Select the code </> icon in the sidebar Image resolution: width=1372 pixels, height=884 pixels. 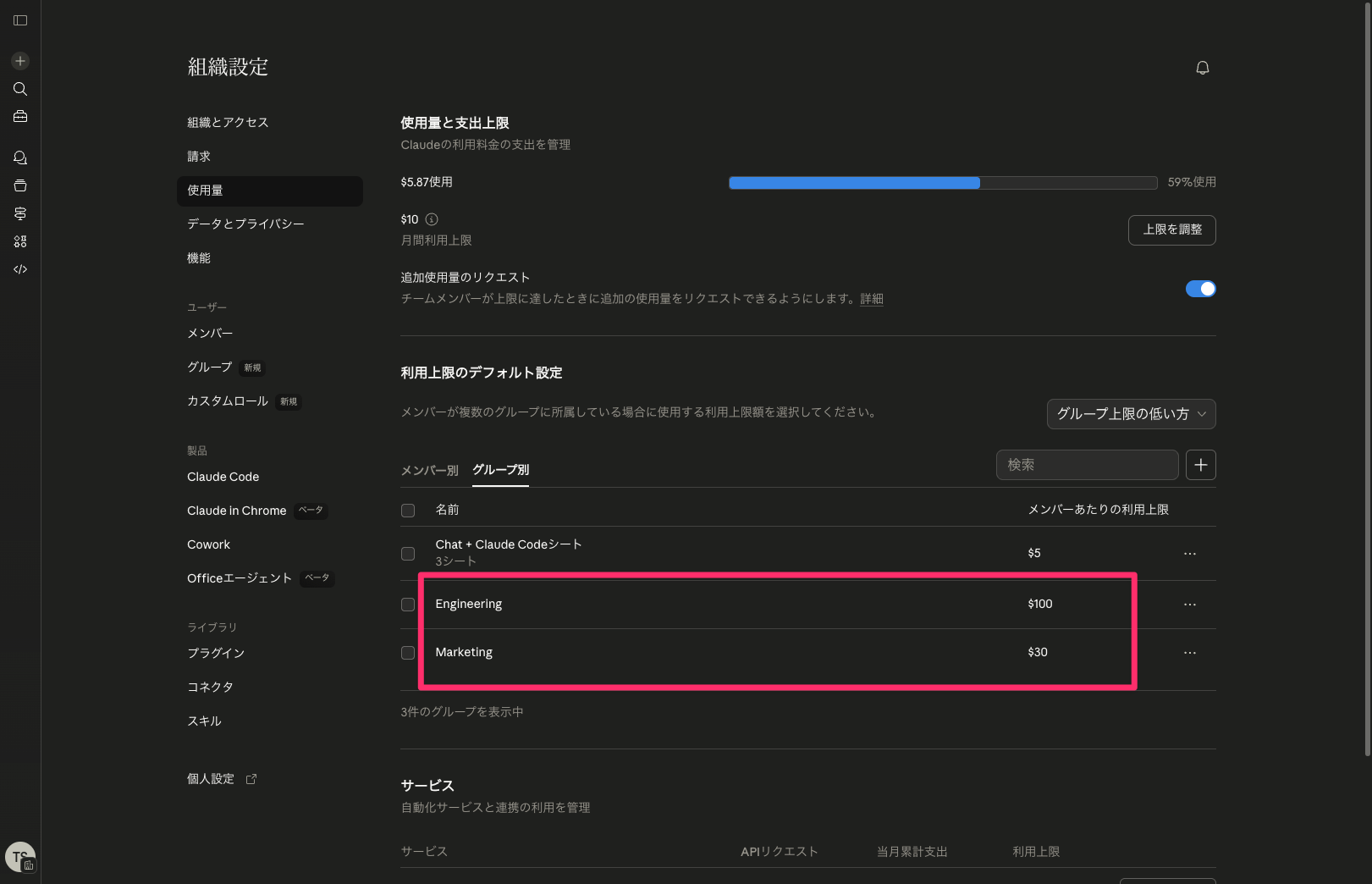pyautogui.click(x=19, y=269)
